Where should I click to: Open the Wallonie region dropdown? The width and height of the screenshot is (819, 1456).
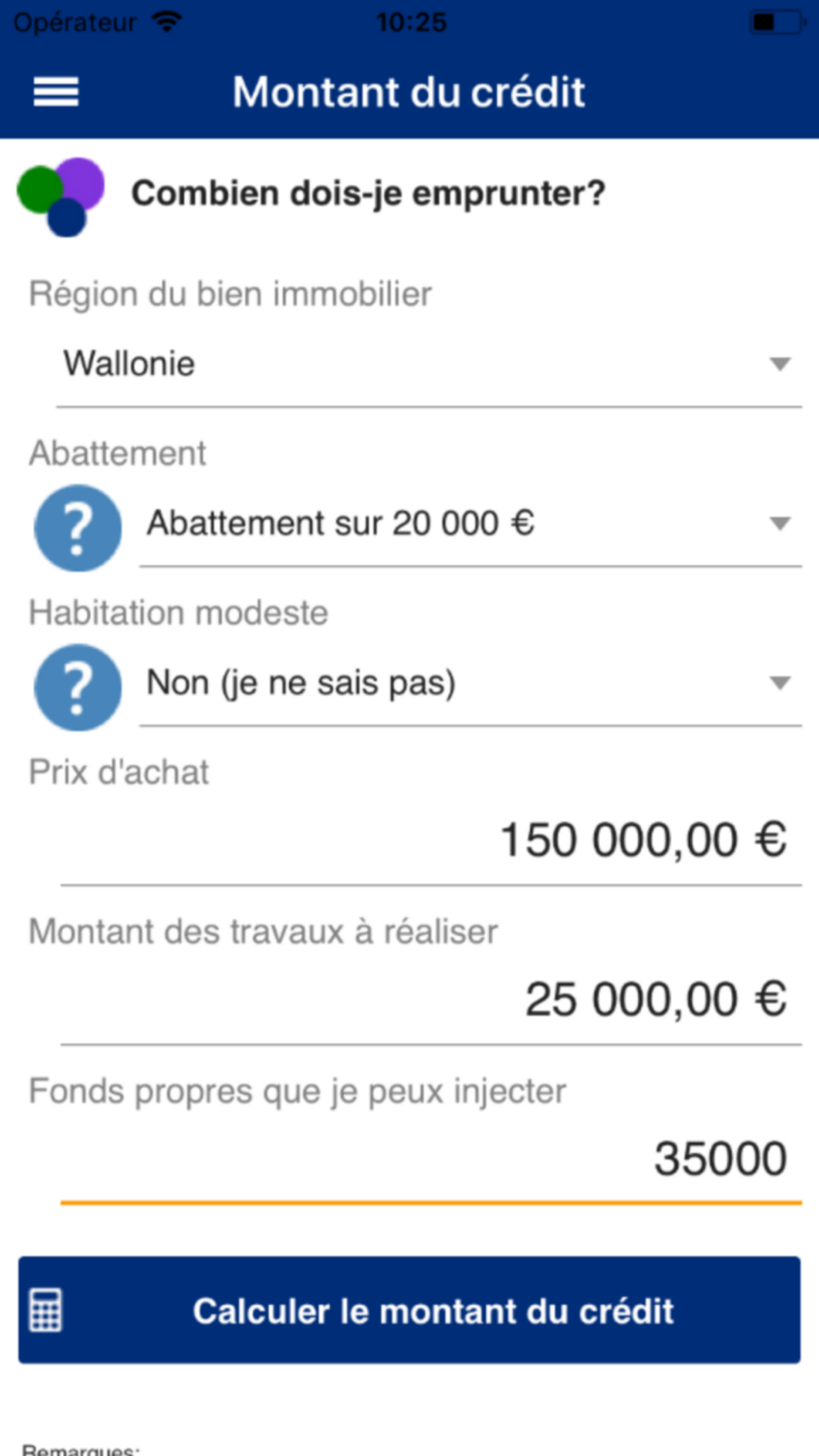(428, 364)
